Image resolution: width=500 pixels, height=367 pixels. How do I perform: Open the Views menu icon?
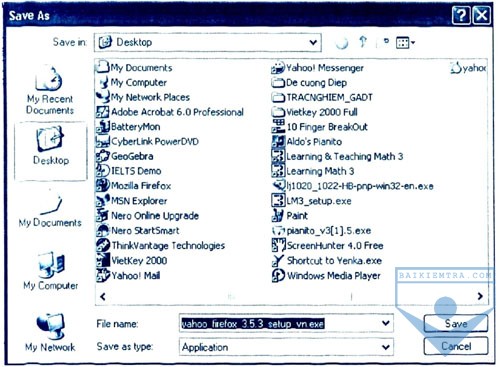405,43
